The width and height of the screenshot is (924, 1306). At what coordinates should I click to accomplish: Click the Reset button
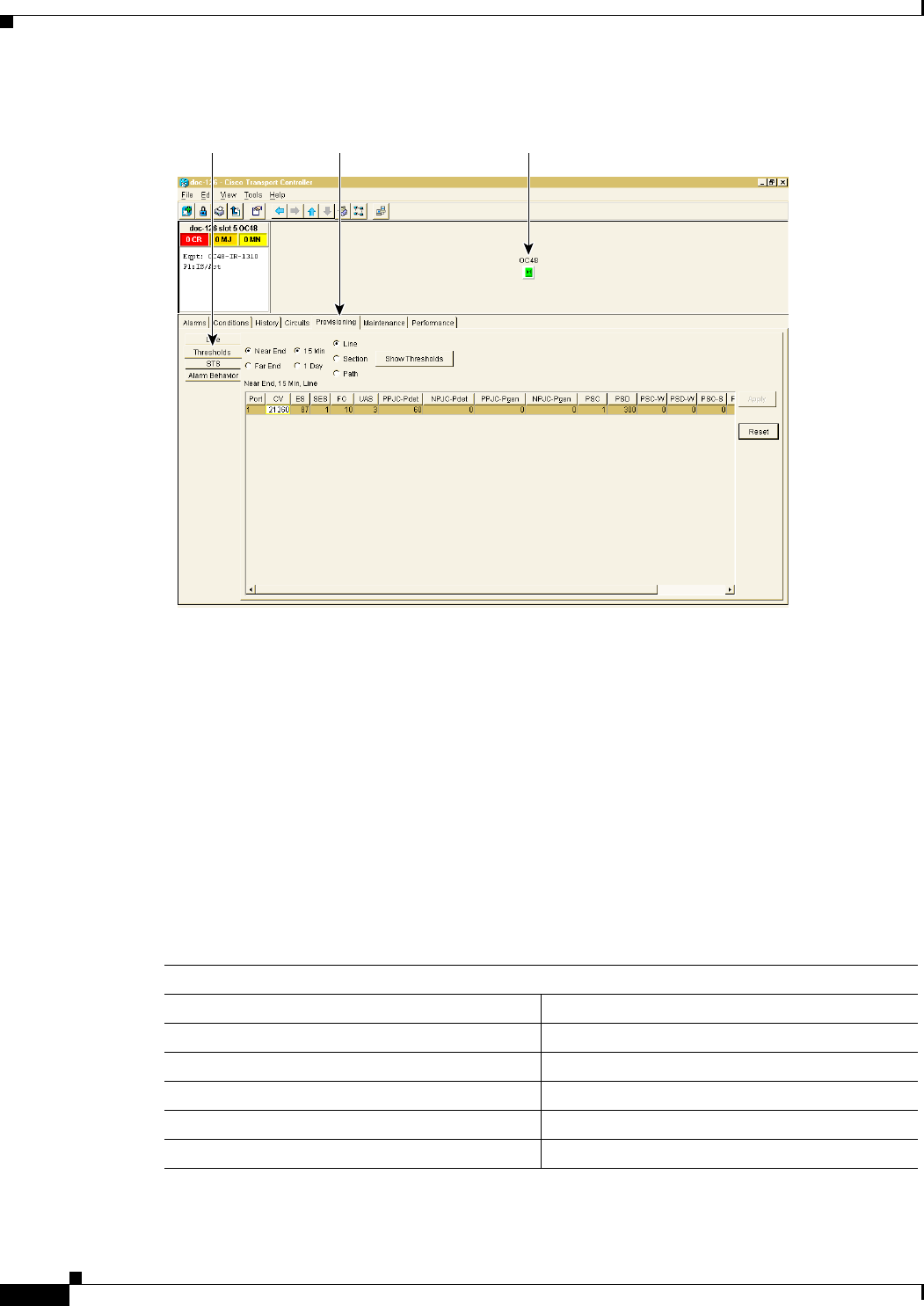[x=759, y=432]
